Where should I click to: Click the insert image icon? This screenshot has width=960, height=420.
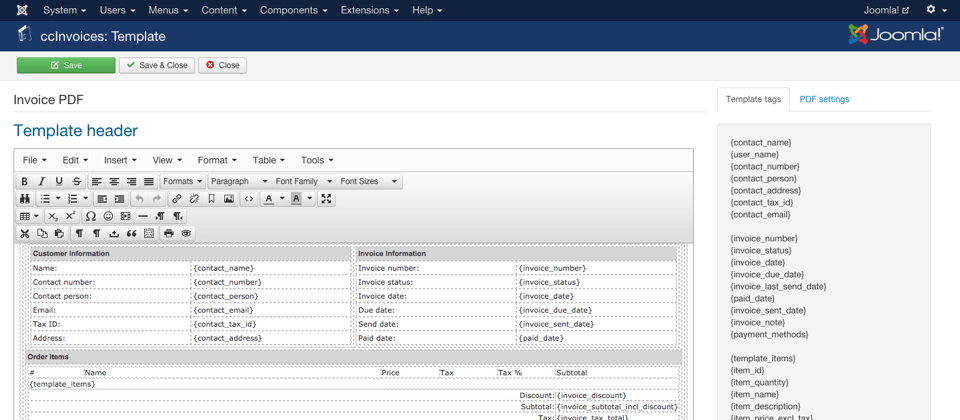[x=229, y=199]
